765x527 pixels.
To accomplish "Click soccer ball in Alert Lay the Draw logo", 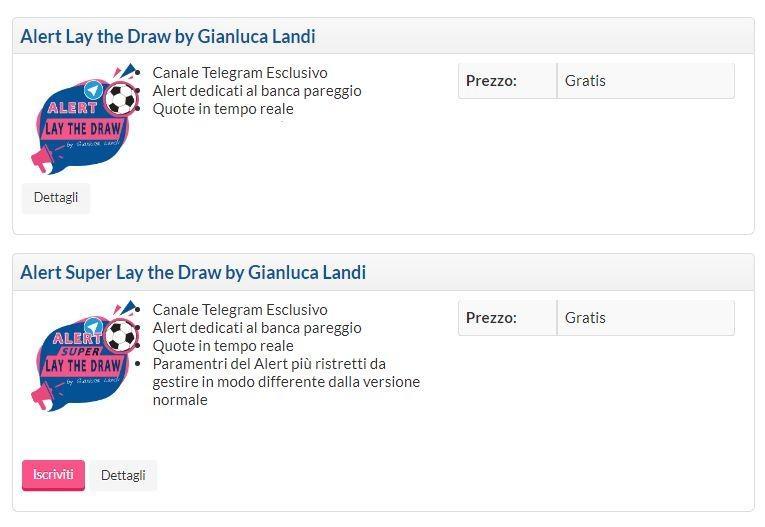I will point(121,98).
